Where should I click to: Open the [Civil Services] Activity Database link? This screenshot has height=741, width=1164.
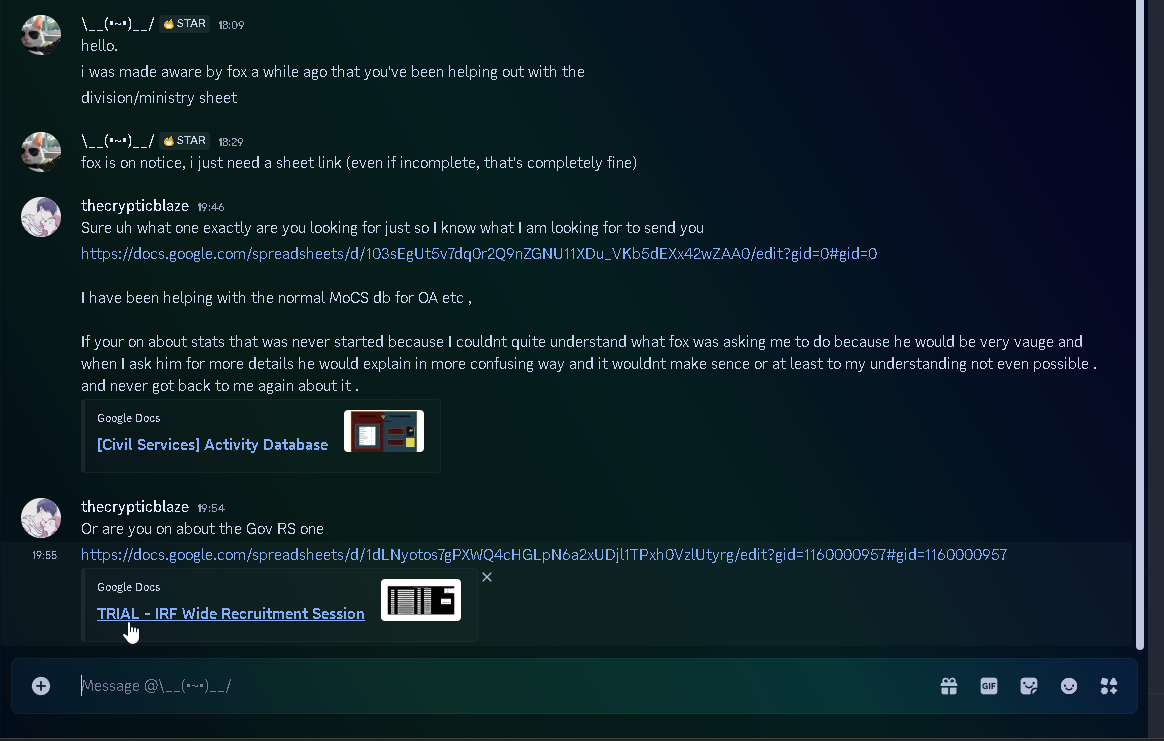coord(212,445)
